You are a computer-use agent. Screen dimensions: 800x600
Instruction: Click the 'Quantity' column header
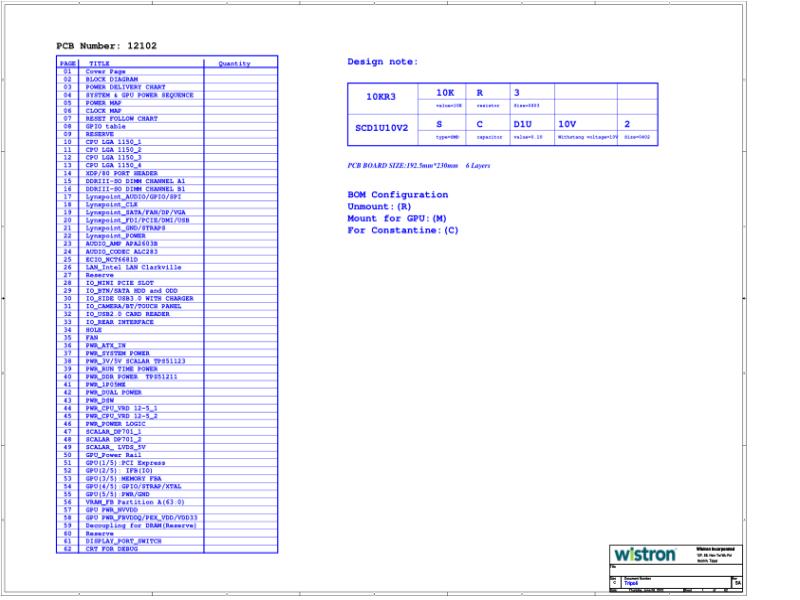pyautogui.click(x=234, y=64)
